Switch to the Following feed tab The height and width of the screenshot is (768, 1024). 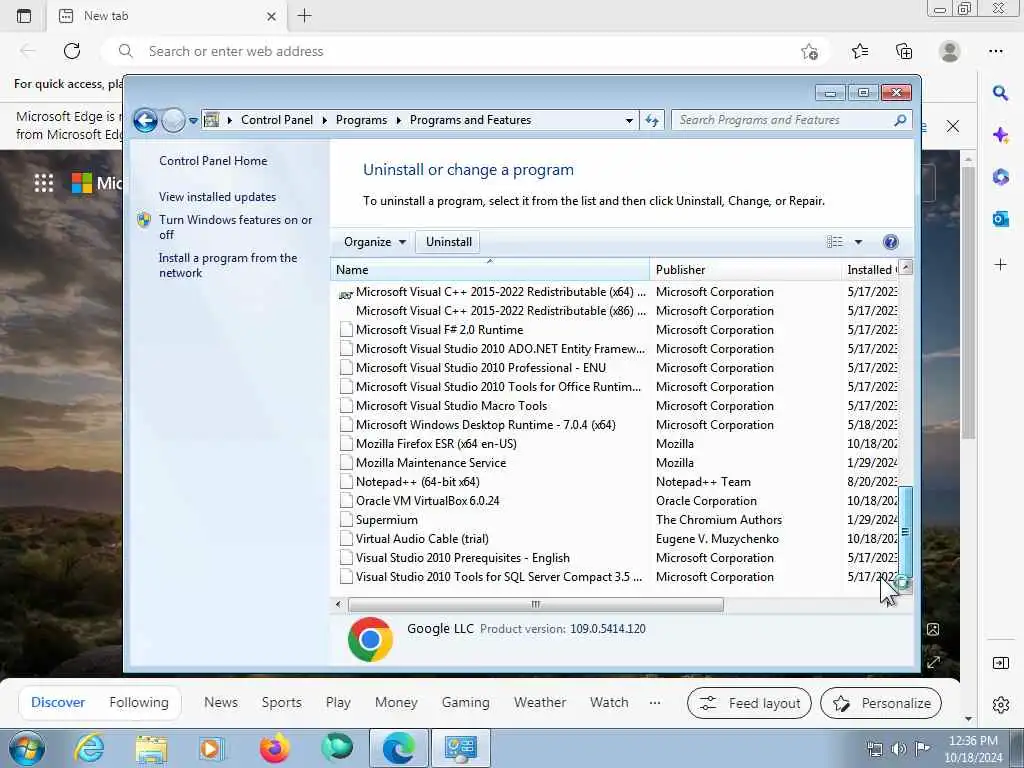[x=139, y=703]
